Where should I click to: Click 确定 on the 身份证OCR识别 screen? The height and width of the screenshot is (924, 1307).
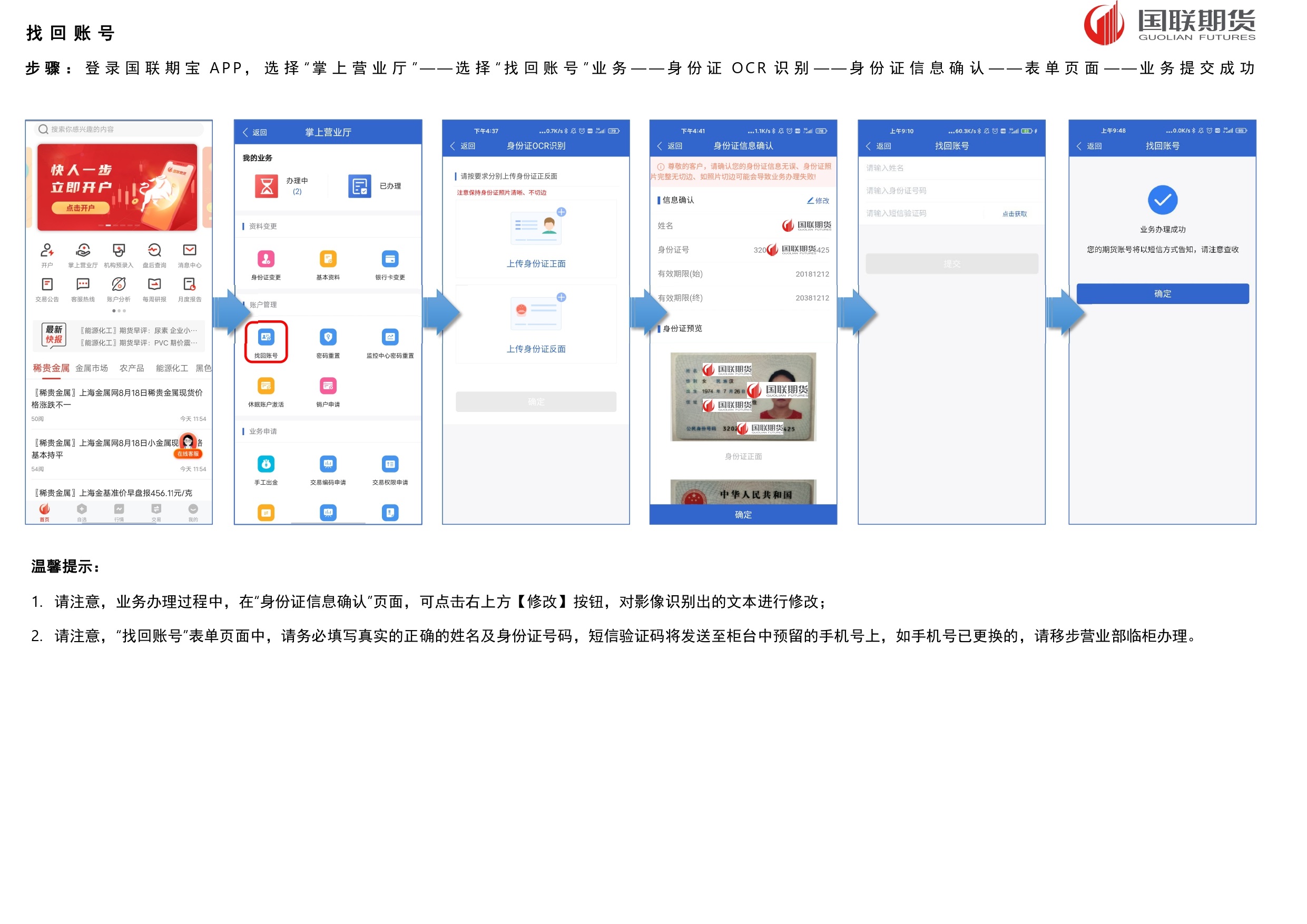(x=536, y=402)
